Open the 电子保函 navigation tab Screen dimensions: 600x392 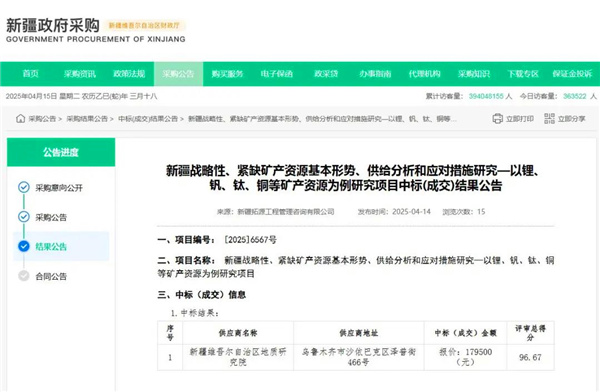(x=277, y=74)
